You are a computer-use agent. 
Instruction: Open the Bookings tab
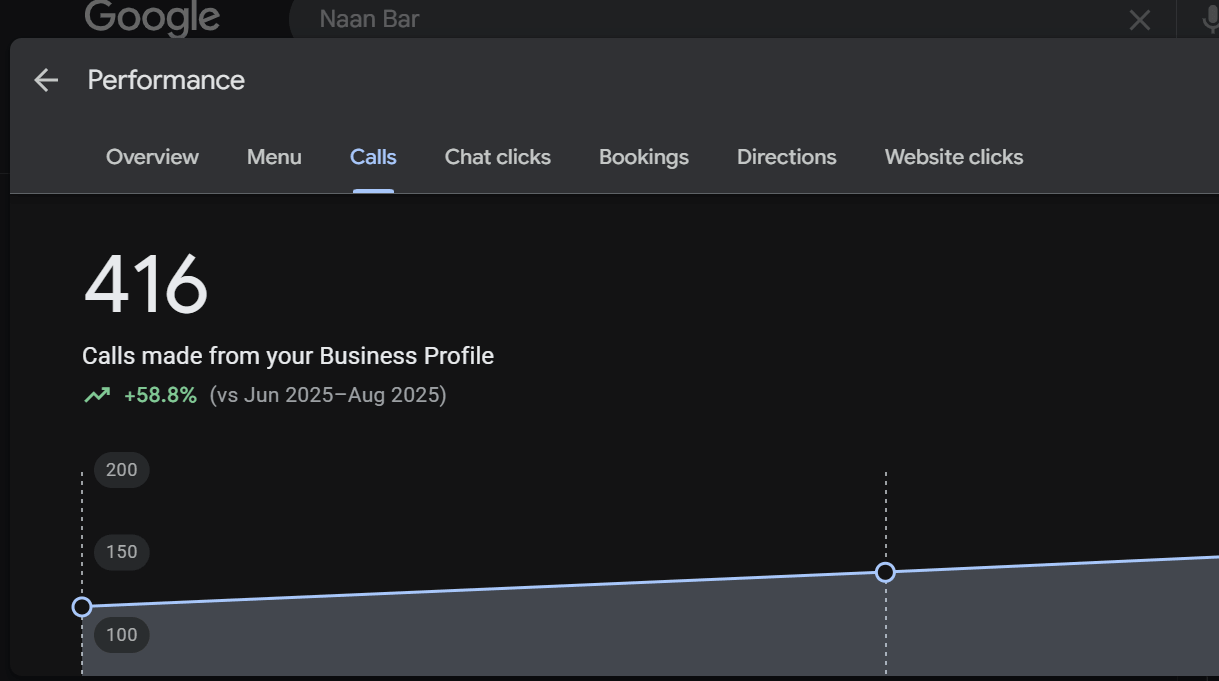(644, 157)
